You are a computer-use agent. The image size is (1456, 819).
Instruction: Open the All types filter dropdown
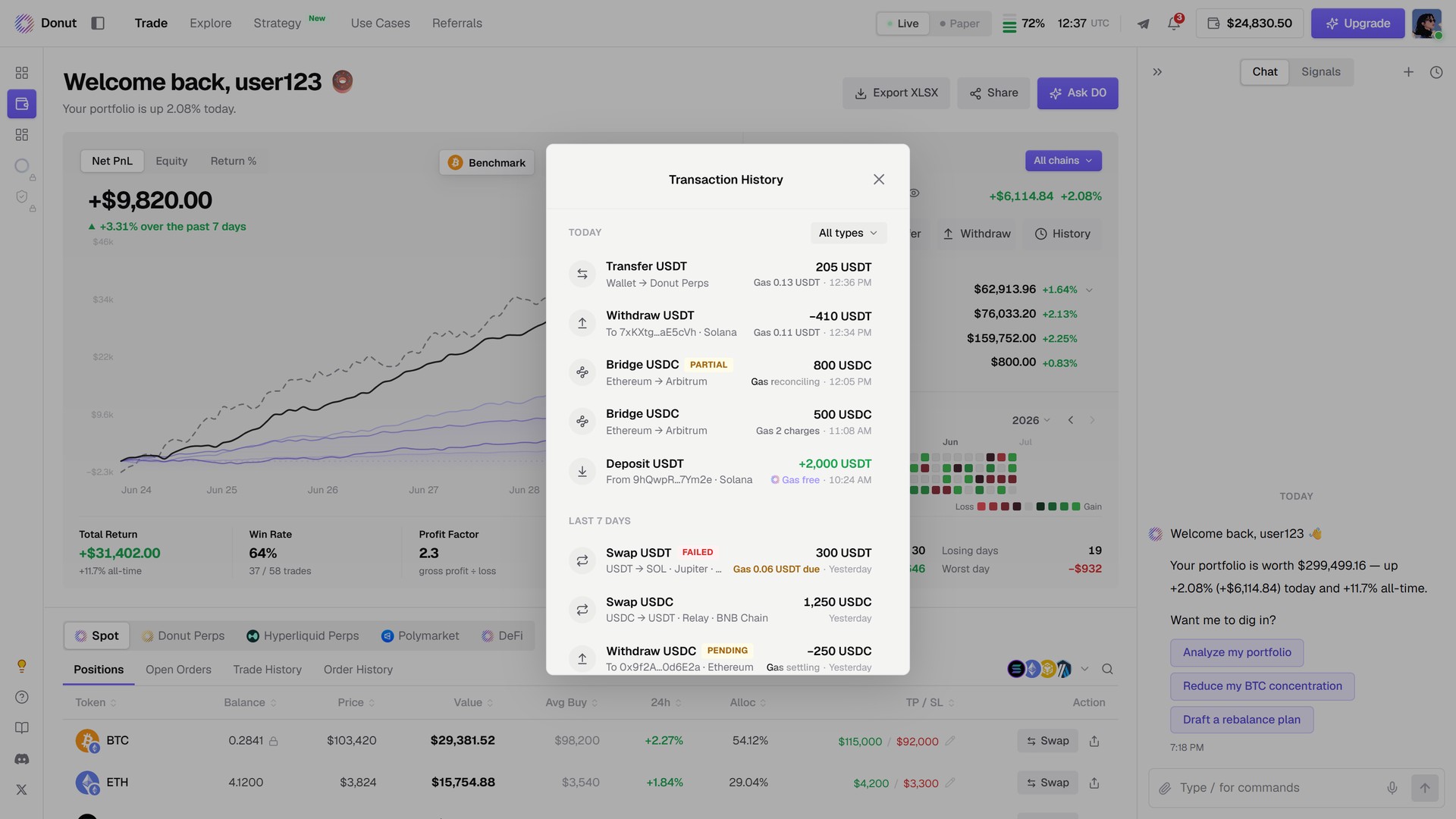(848, 233)
